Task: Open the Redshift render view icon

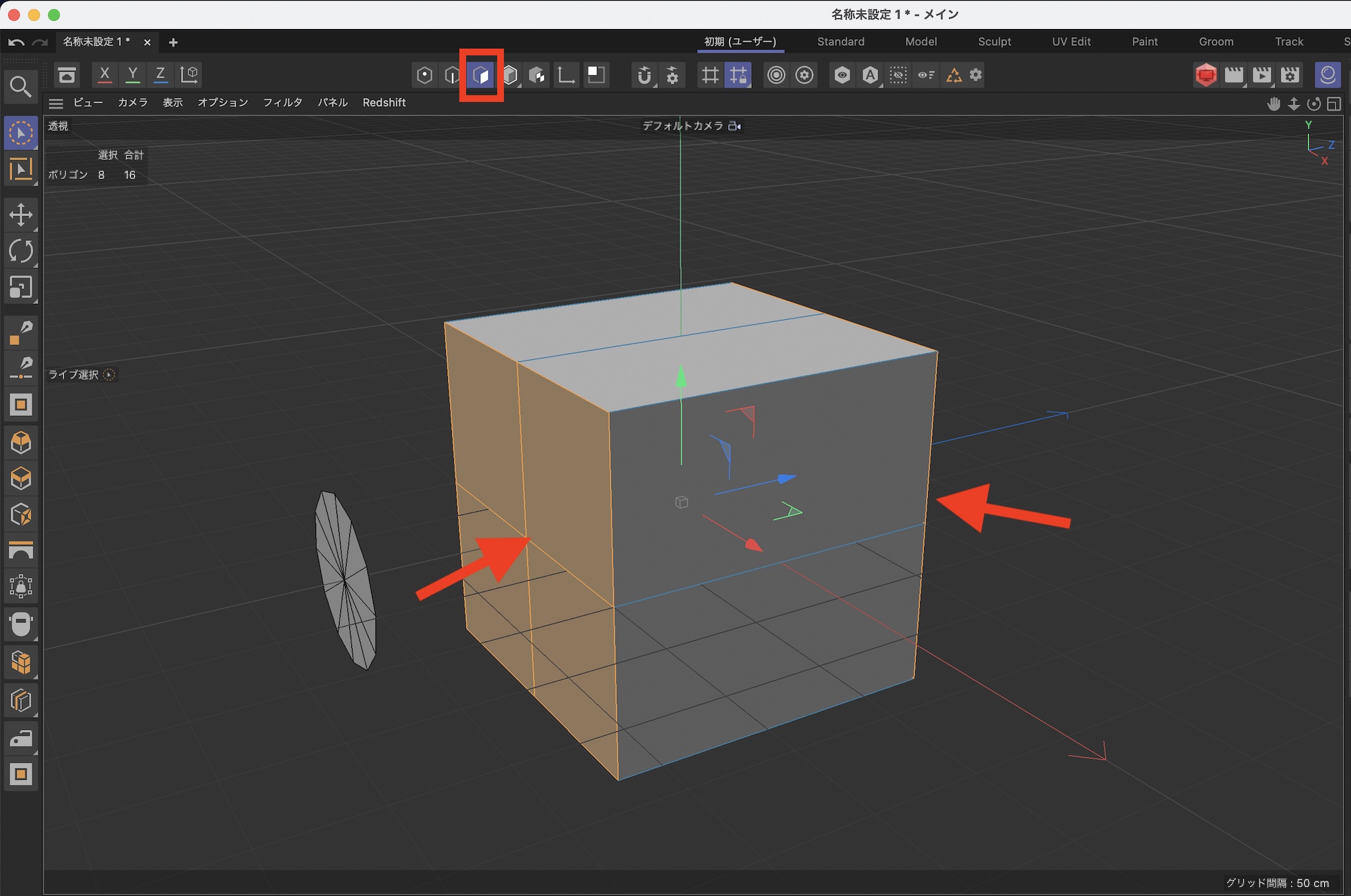Action: (1206, 75)
